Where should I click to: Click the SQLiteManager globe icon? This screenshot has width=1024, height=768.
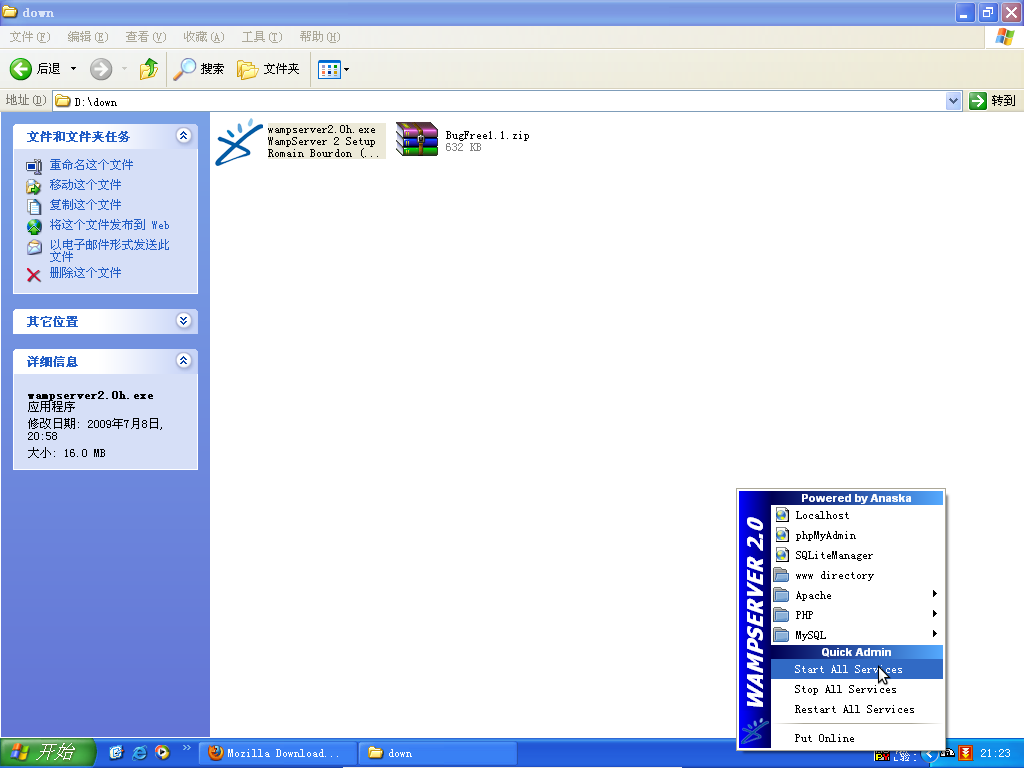(782, 555)
